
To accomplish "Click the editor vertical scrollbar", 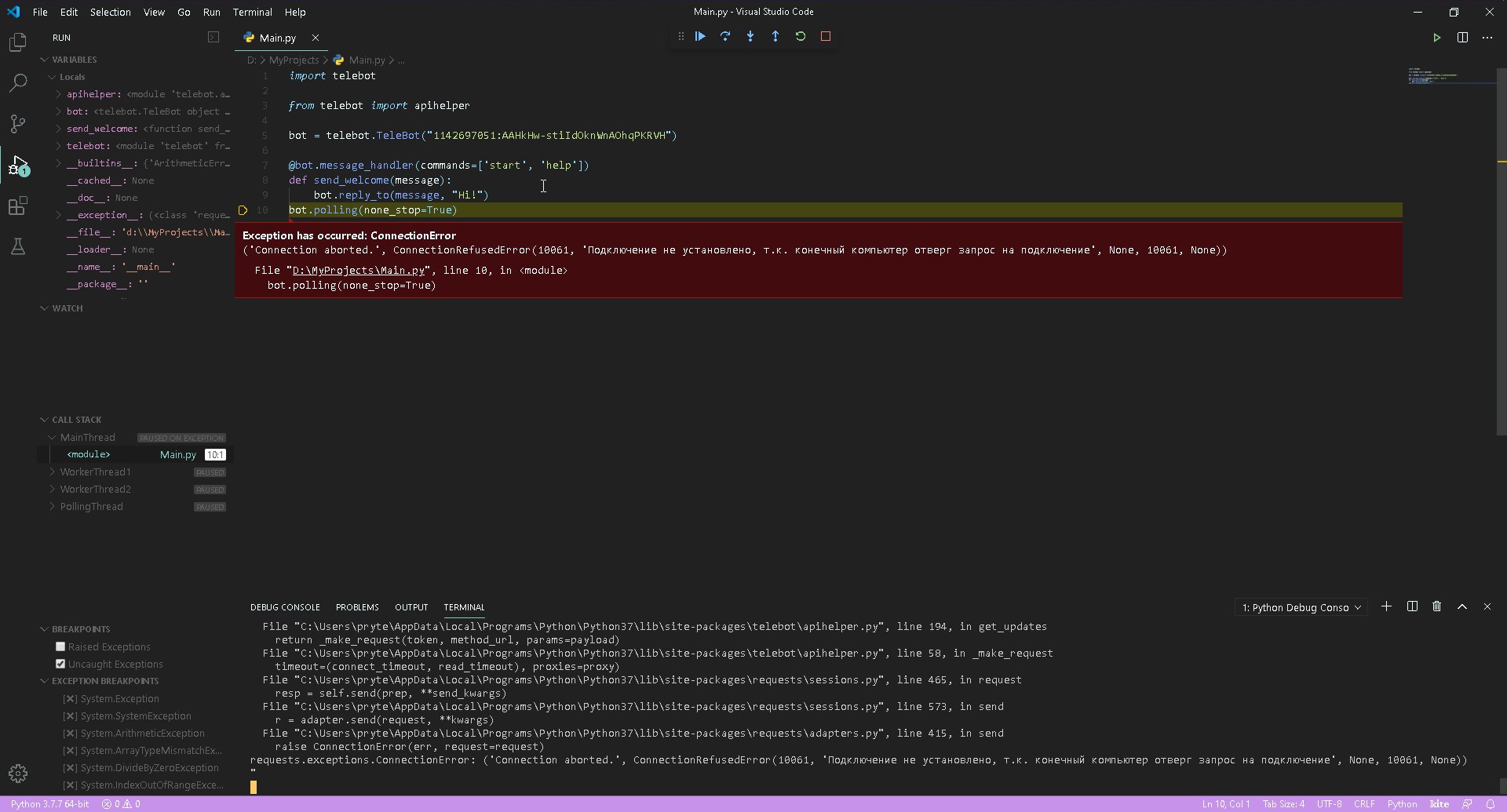I will pyautogui.click(x=1502, y=251).
